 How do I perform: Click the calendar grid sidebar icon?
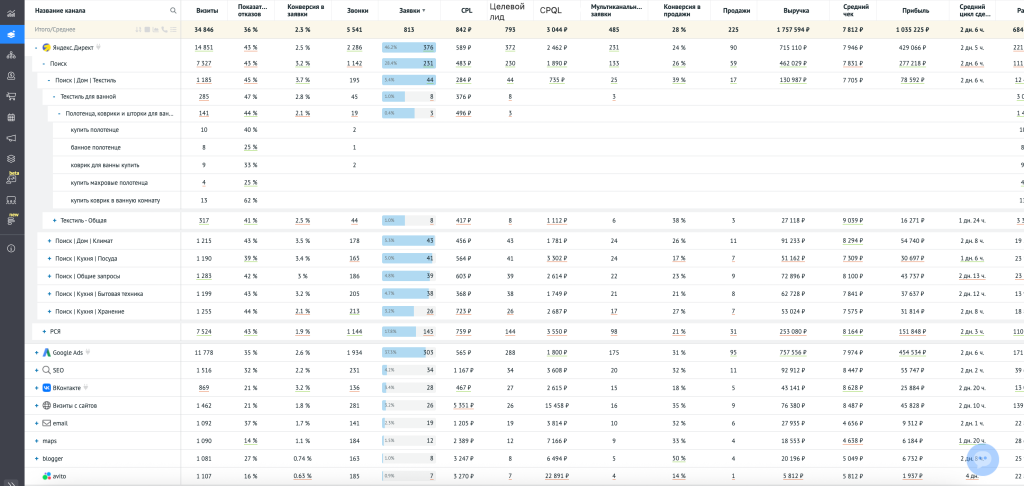(x=11, y=117)
